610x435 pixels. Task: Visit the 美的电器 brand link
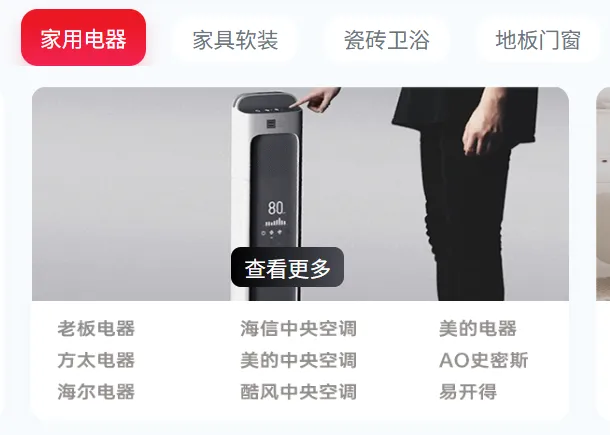pos(478,328)
